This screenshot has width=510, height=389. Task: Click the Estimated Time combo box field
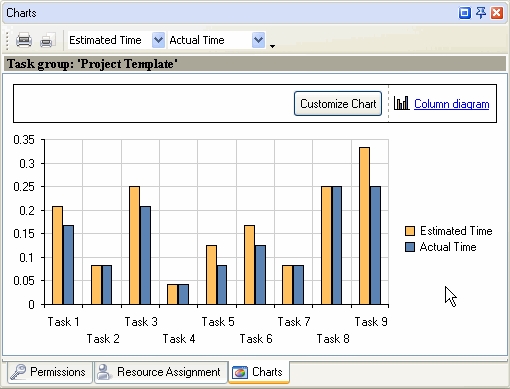click(x=116, y=40)
